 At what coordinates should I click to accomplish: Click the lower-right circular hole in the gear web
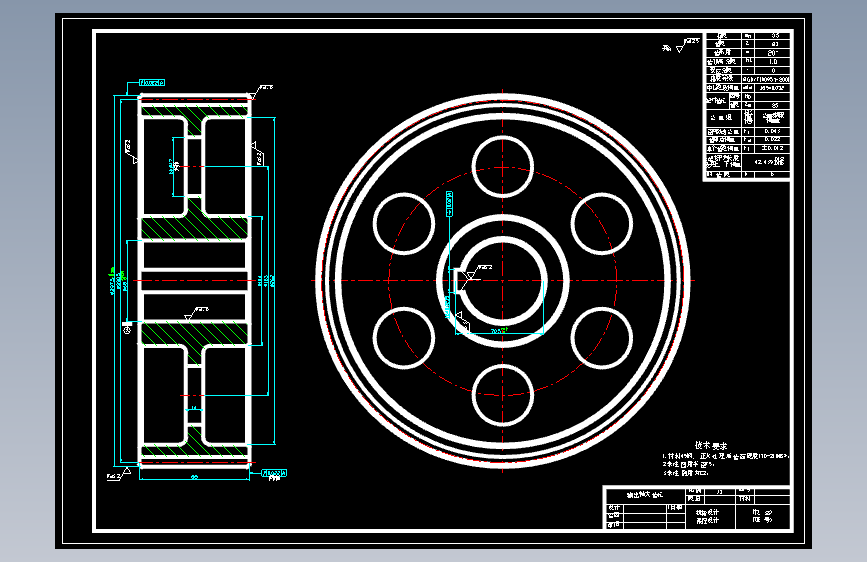click(602, 338)
